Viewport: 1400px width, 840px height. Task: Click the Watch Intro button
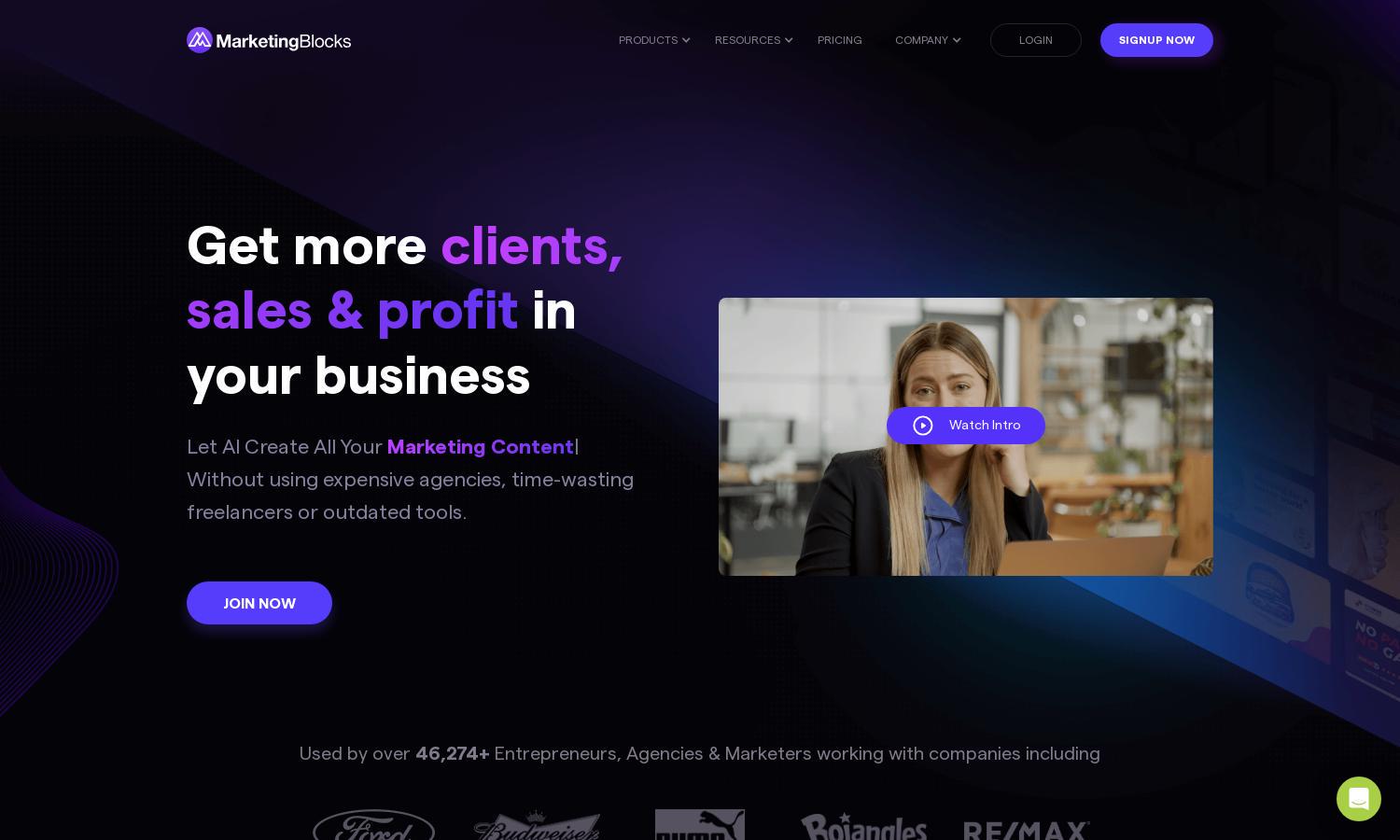966,426
